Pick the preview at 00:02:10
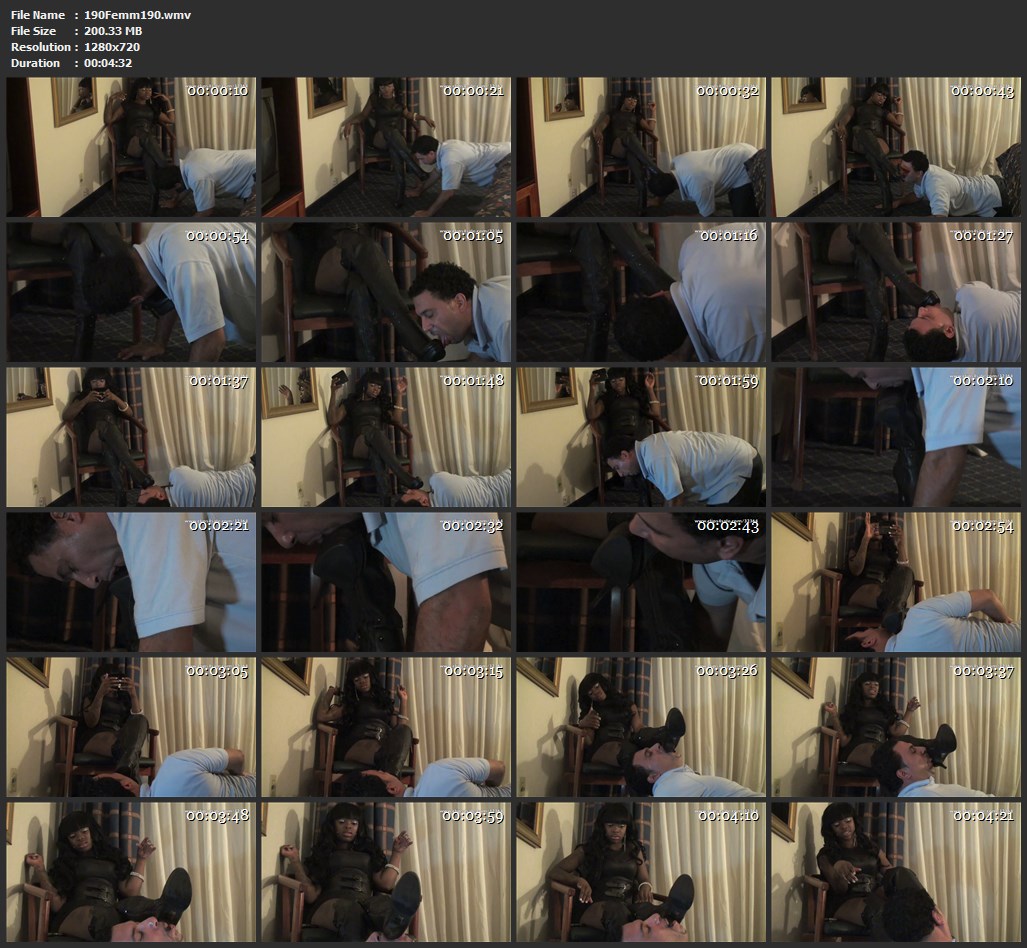This screenshot has width=1027, height=948. pos(895,437)
